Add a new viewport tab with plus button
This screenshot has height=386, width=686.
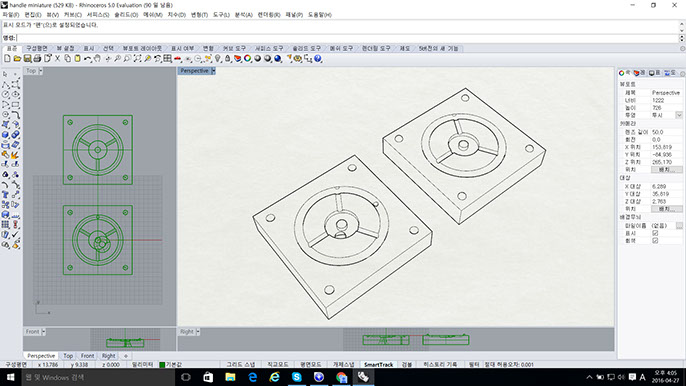(x=126, y=356)
